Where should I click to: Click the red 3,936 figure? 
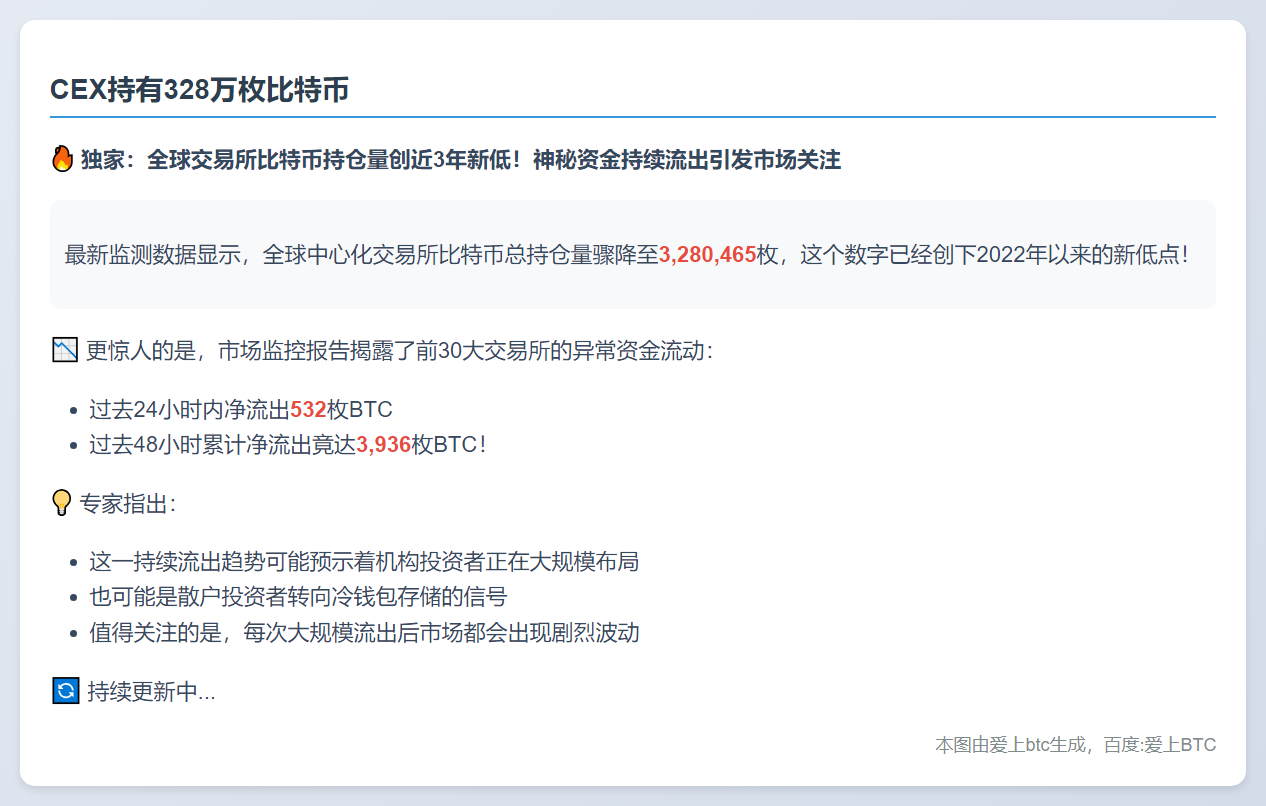click(x=383, y=445)
